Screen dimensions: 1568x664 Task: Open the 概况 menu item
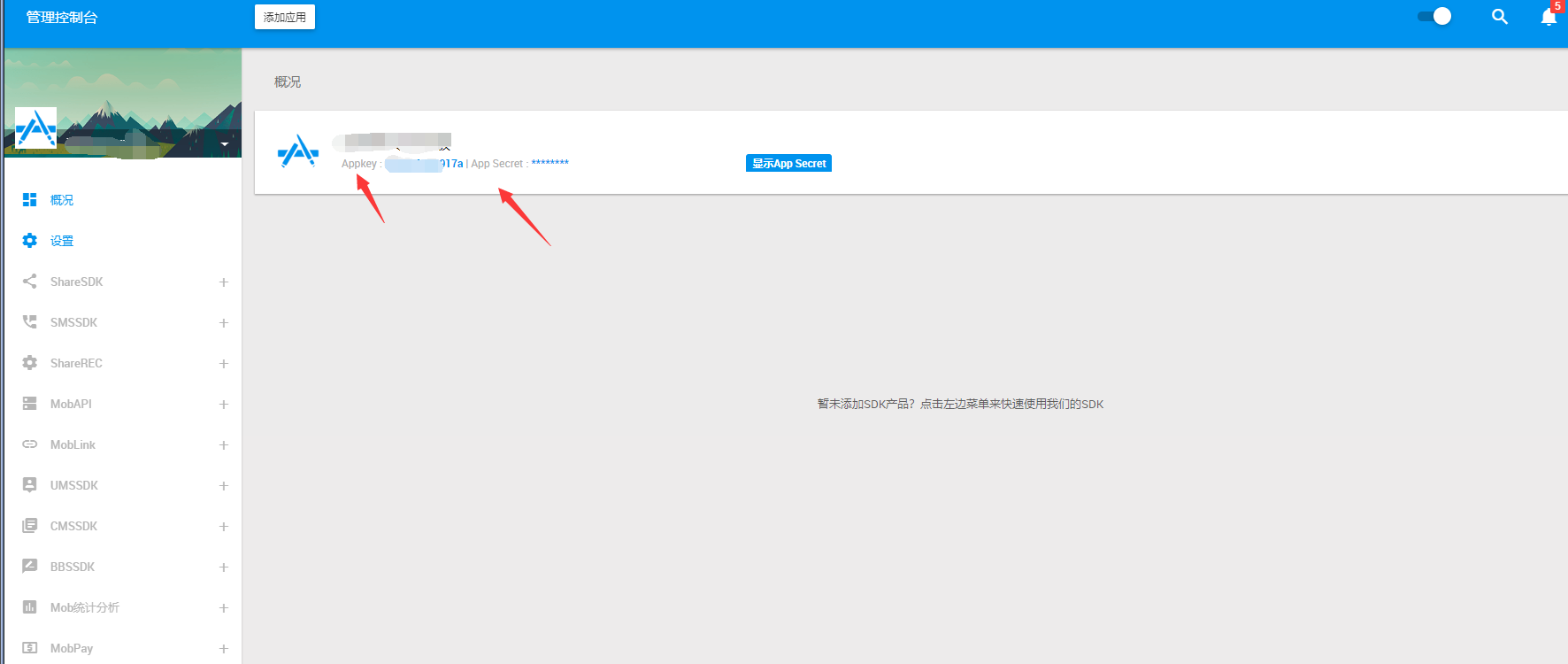click(x=62, y=200)
